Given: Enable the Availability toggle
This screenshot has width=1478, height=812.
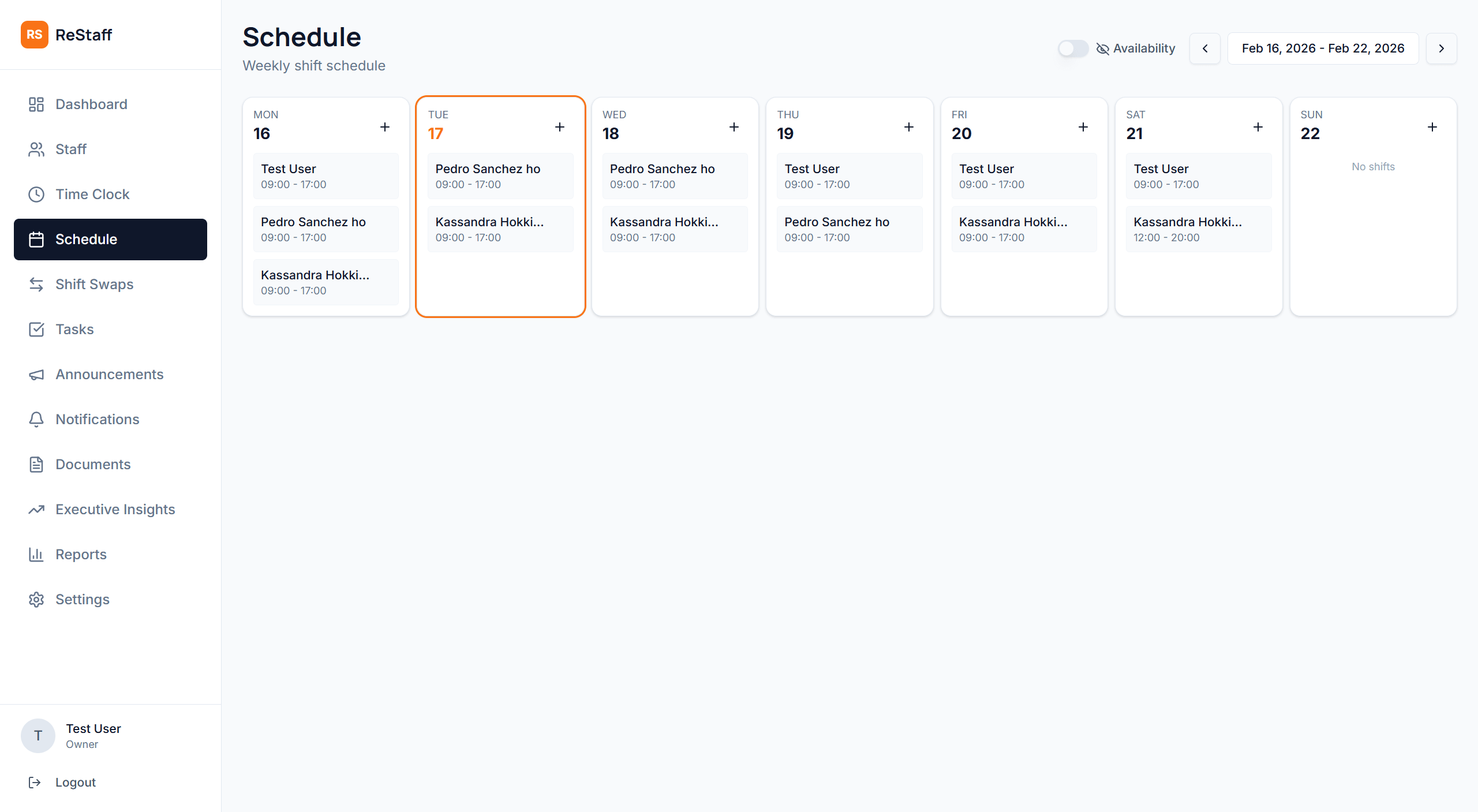Looking at the screenshot, I should [x=1072, y=48].
